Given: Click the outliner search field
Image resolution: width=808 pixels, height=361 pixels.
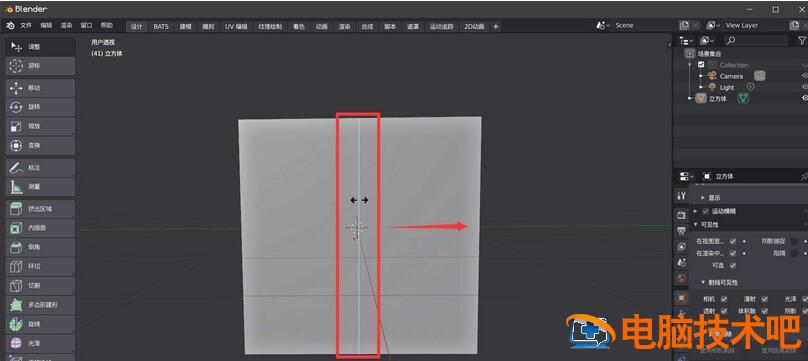Looking at the screenshot, I should click(x=756, y=40).
